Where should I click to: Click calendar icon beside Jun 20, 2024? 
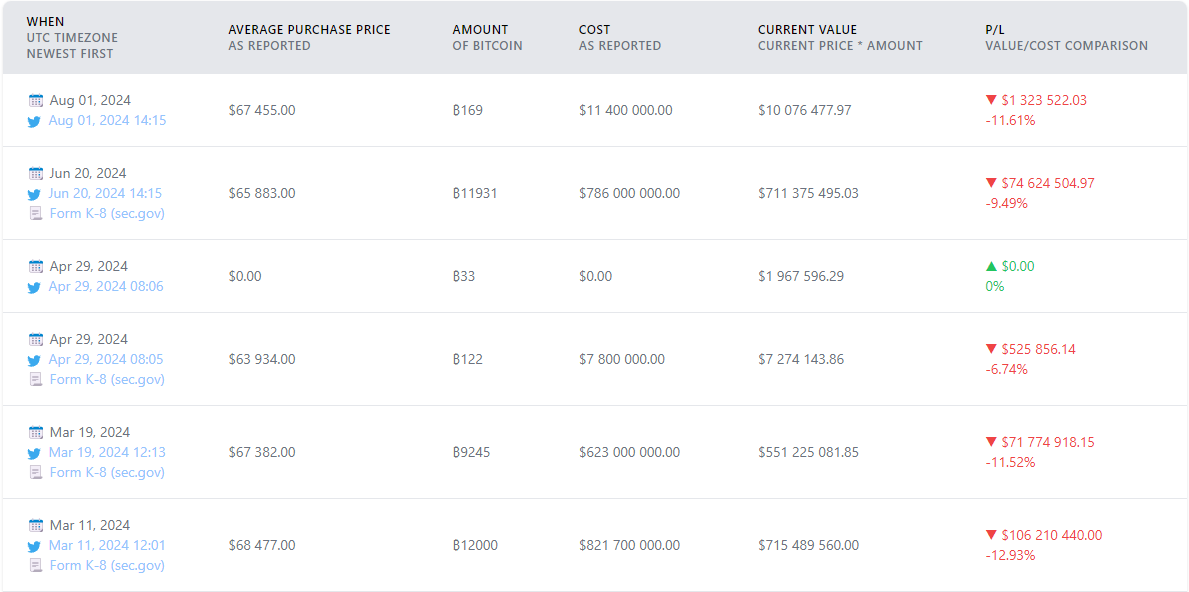(36, 174)
